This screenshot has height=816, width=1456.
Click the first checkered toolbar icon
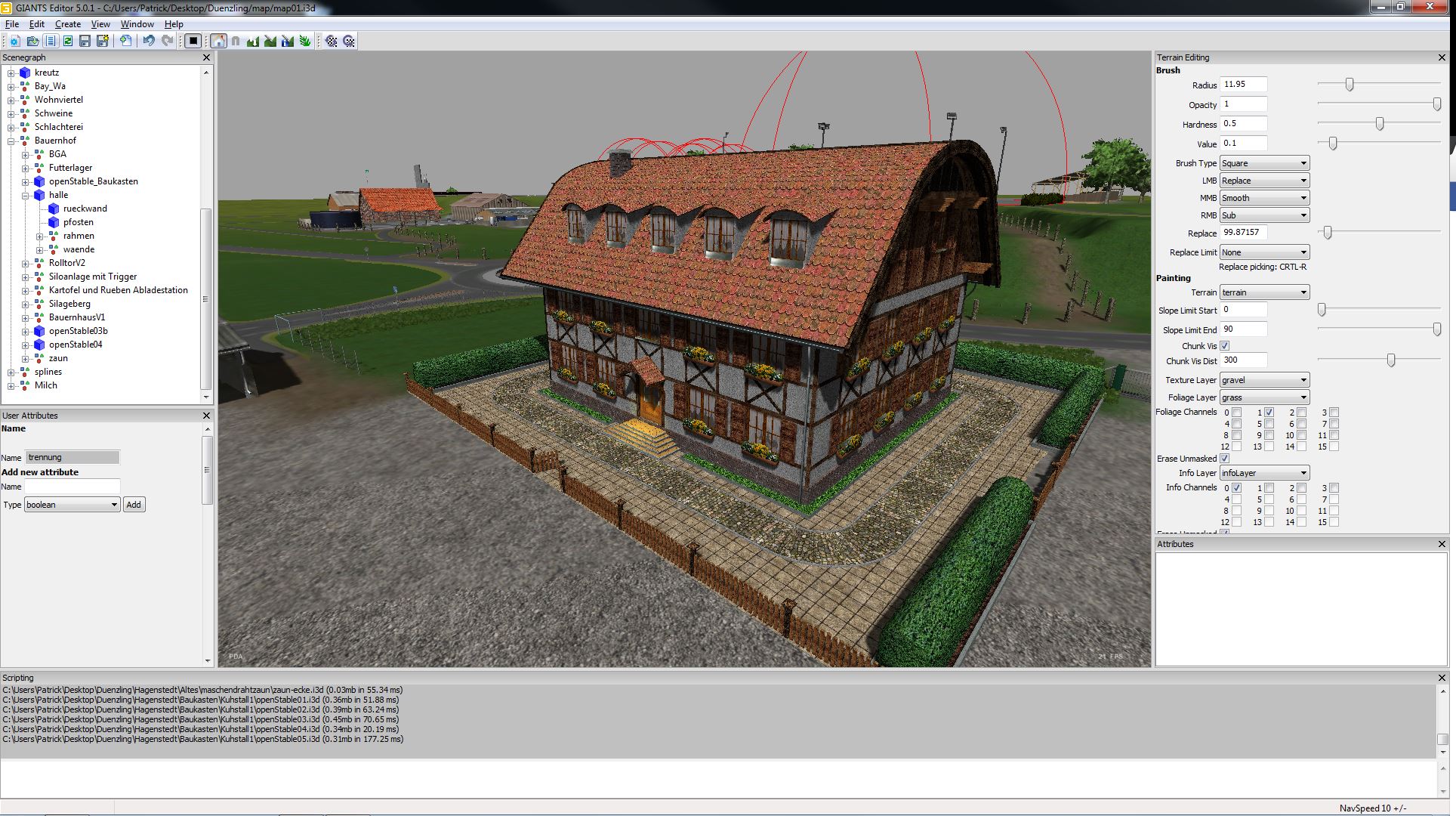tap(332, 41)
